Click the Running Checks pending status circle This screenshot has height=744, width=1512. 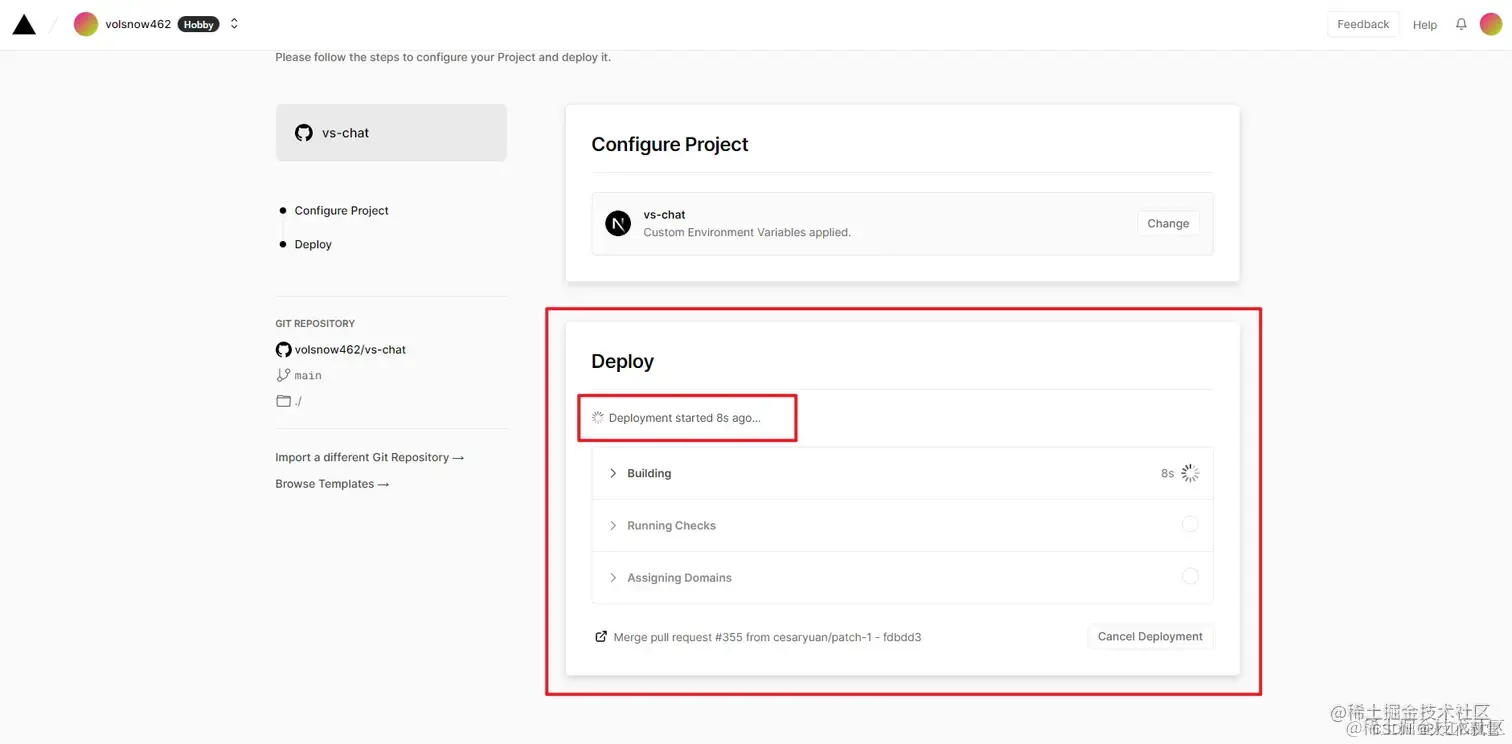pos(1190,524)
